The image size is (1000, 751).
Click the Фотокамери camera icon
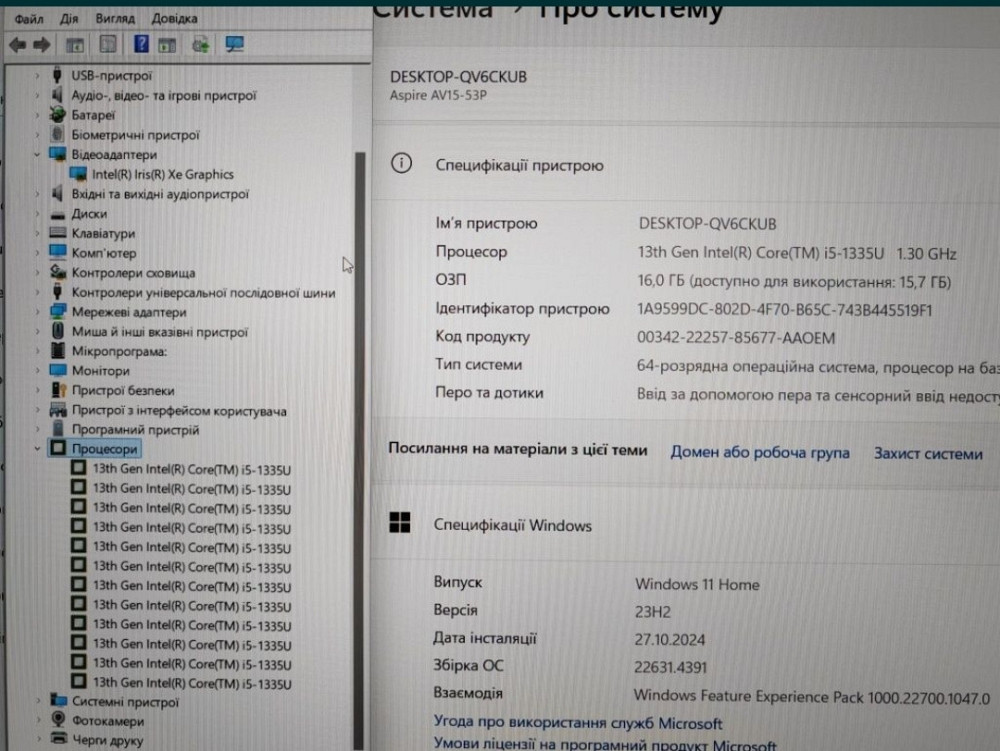pos(58,721)
